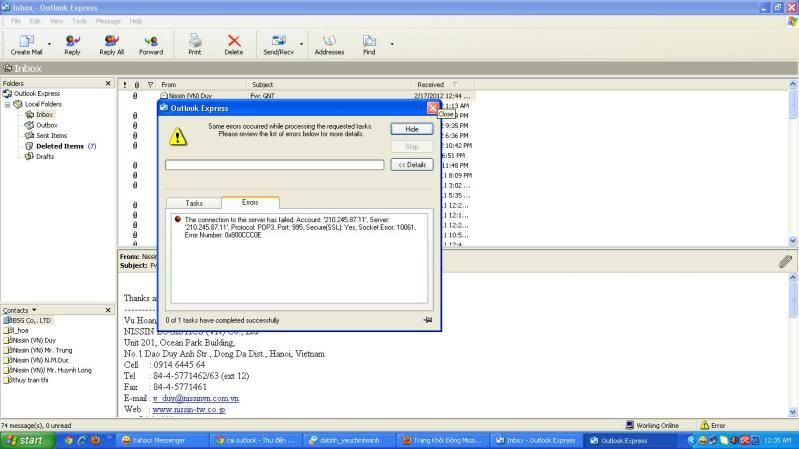Screen dimensions: 799x449
Task: Select the Deleted Items folder
Action: tap(60, 146)
